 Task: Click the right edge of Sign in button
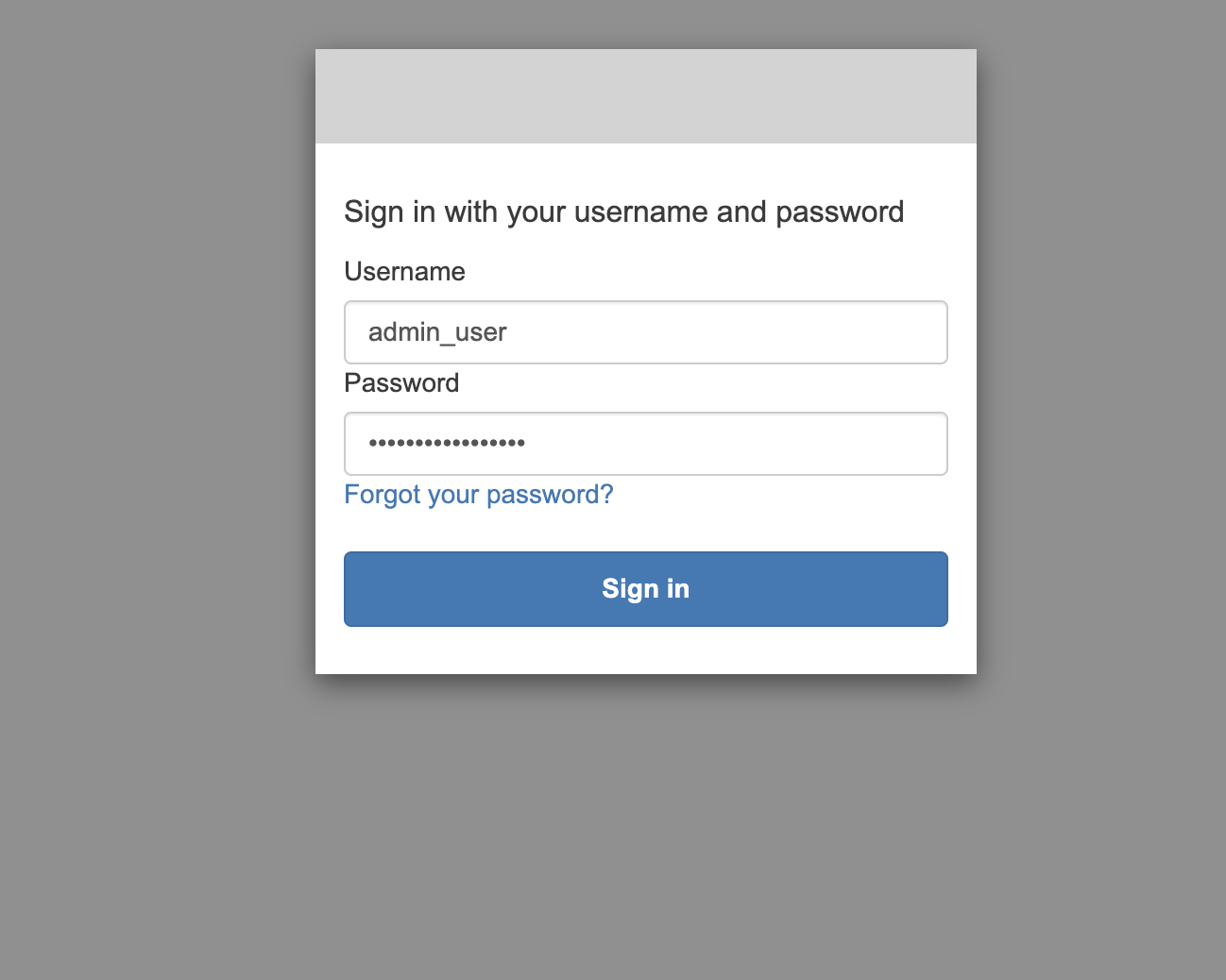coord(933,589)
